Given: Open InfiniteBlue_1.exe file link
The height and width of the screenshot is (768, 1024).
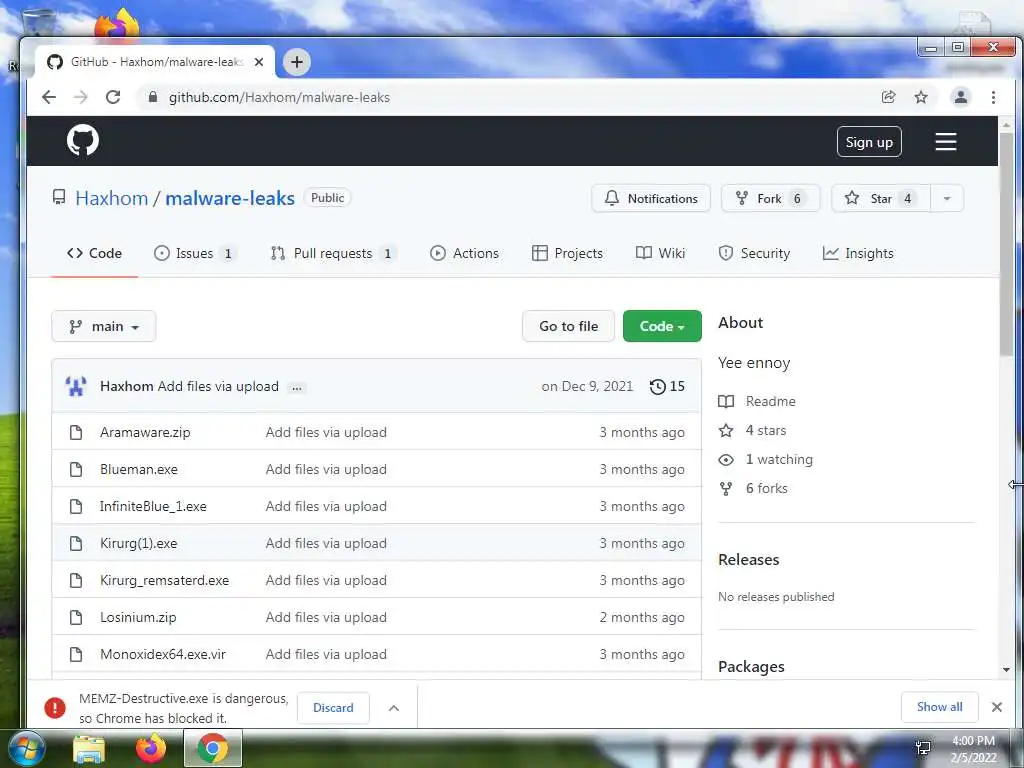Looking at the screenshot, I should [x=153, y=506].
